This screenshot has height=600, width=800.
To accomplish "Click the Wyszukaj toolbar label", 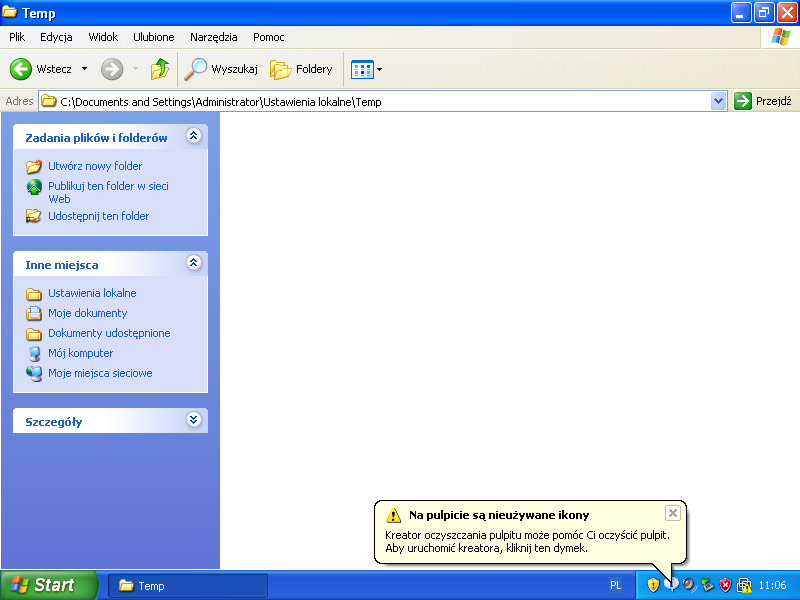I will click(x=234, y=69).
